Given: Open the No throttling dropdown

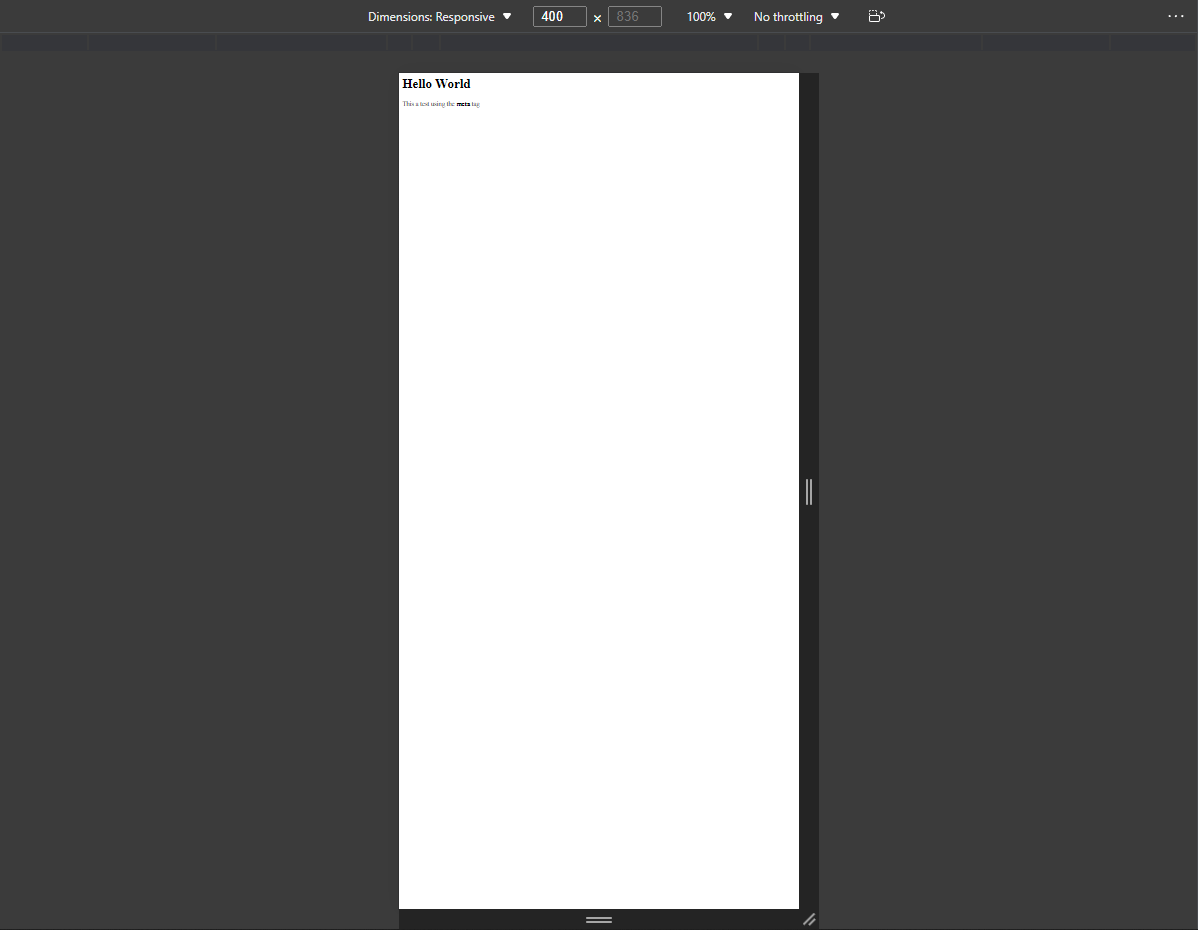Looking at the screenshot, I should (796, 17).
